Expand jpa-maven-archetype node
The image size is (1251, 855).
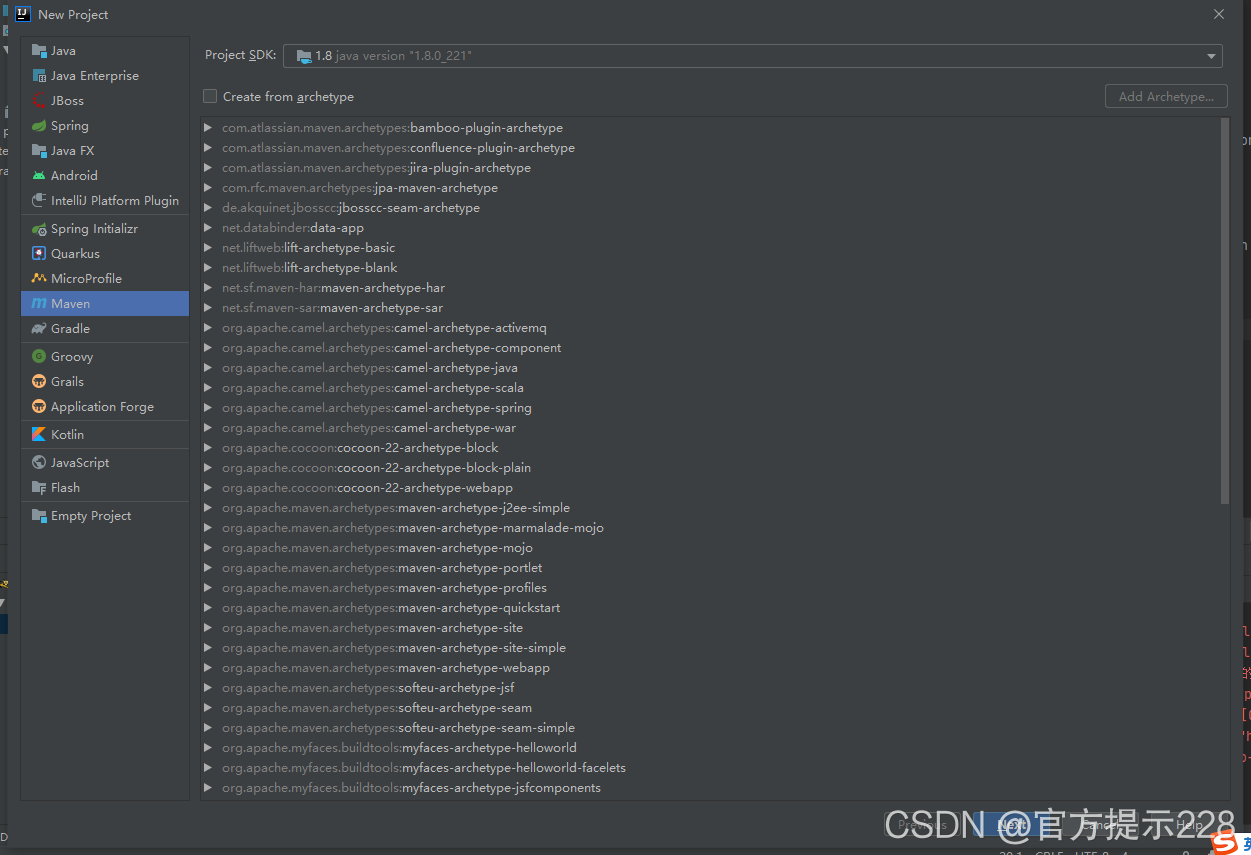[208, 188]
